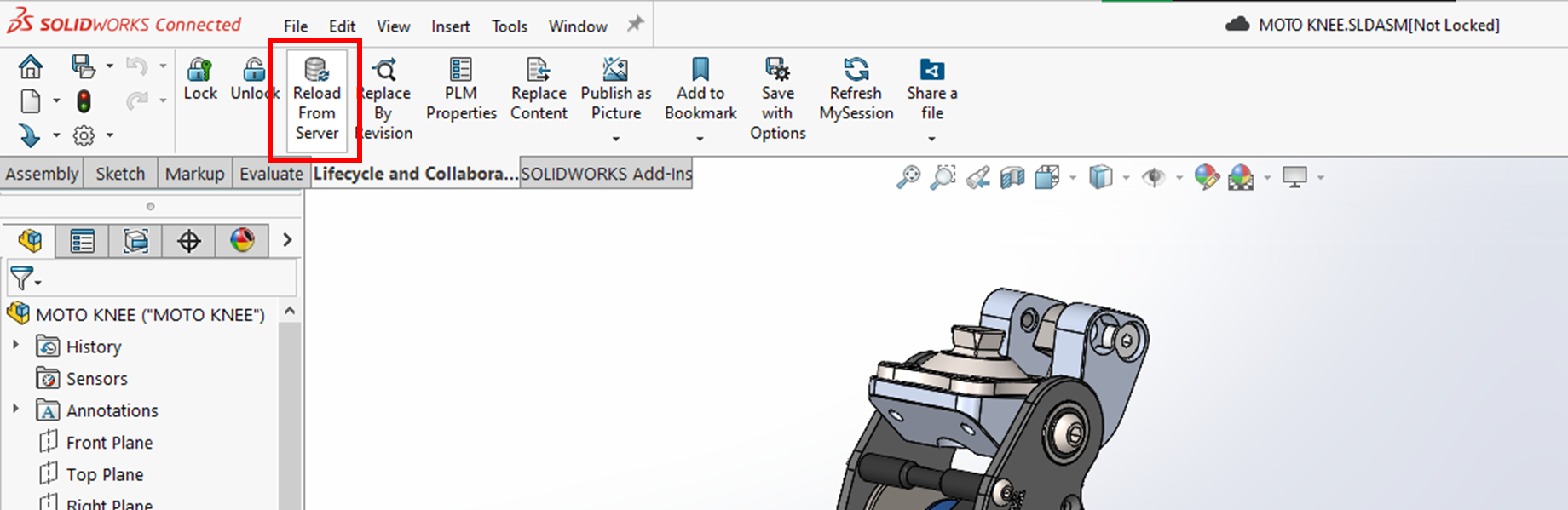Switch to the Evaluate tab
1568x510 pixels.
[271, 174]
